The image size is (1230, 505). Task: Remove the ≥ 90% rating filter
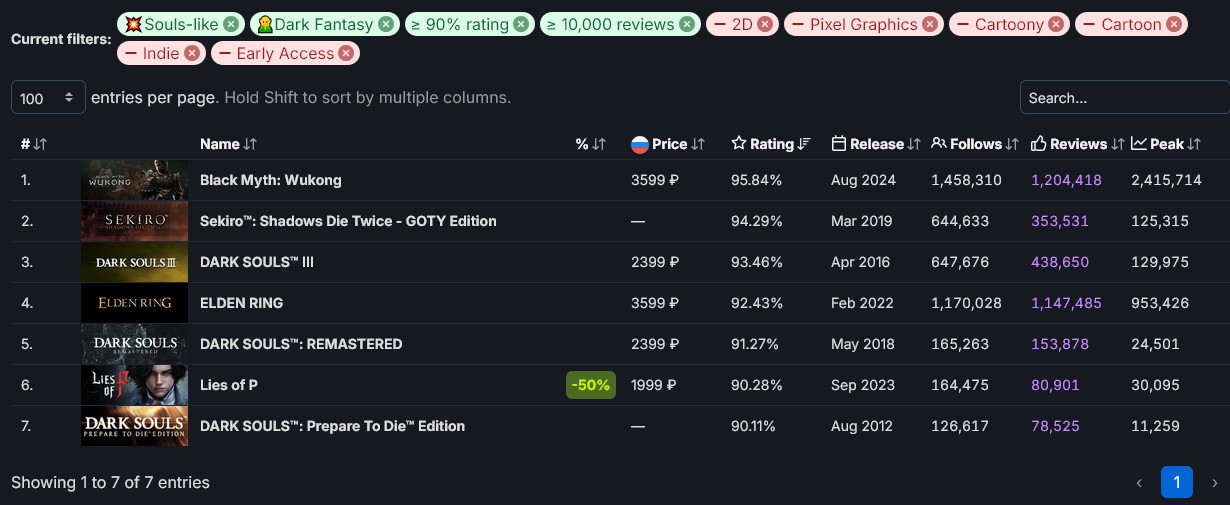521,24
